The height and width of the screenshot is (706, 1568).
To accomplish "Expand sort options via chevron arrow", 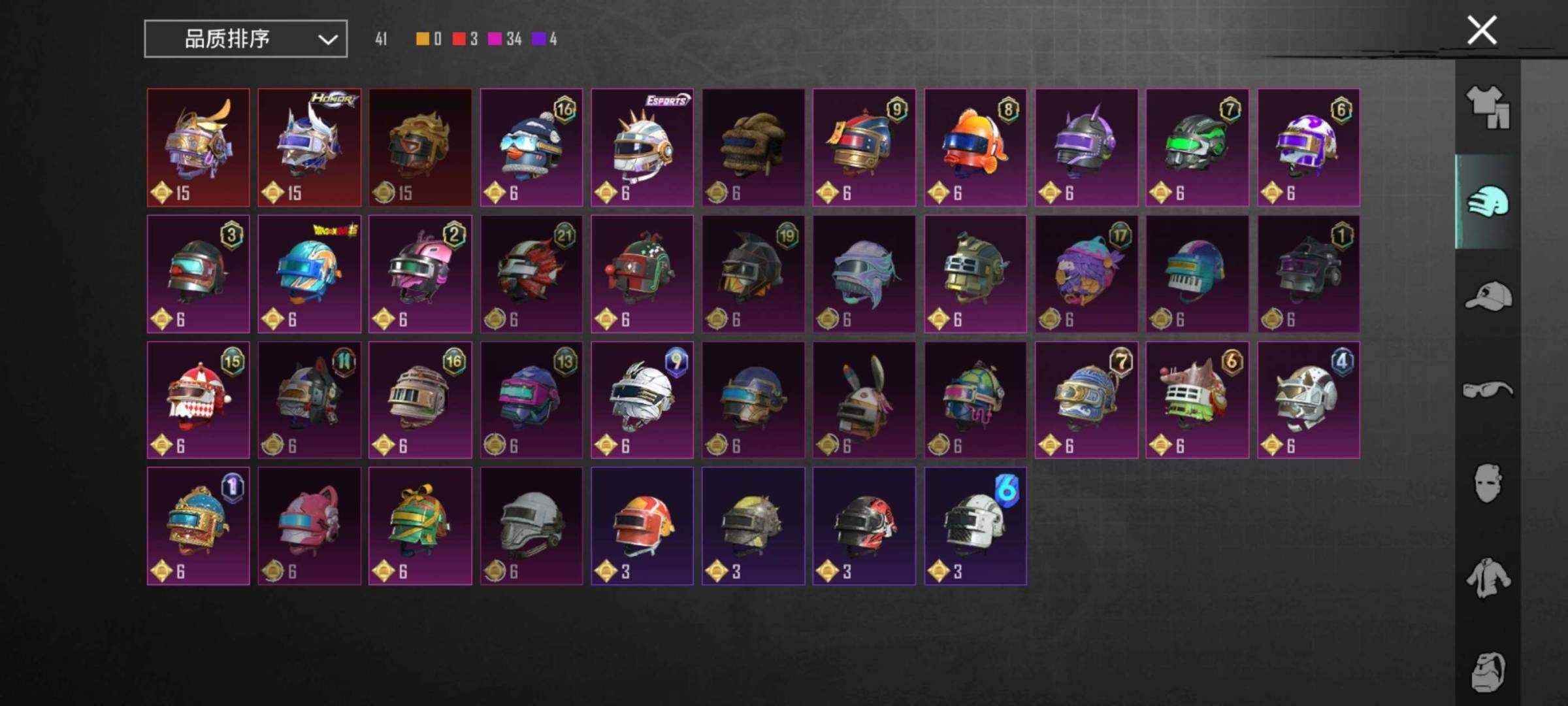I will tap(327, 40).
